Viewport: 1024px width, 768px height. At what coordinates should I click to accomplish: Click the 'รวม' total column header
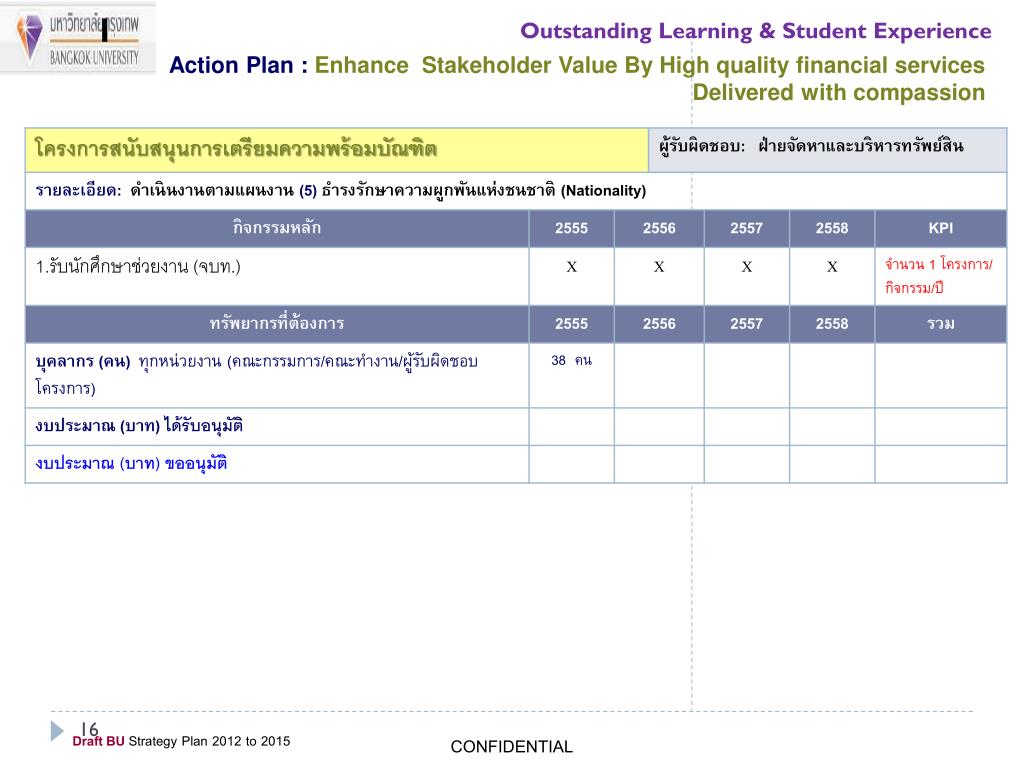941,324
